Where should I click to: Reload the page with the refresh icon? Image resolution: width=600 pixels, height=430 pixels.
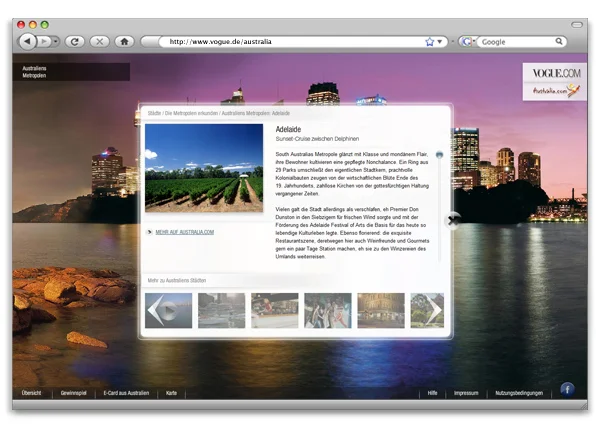click(x=74, y=41)
